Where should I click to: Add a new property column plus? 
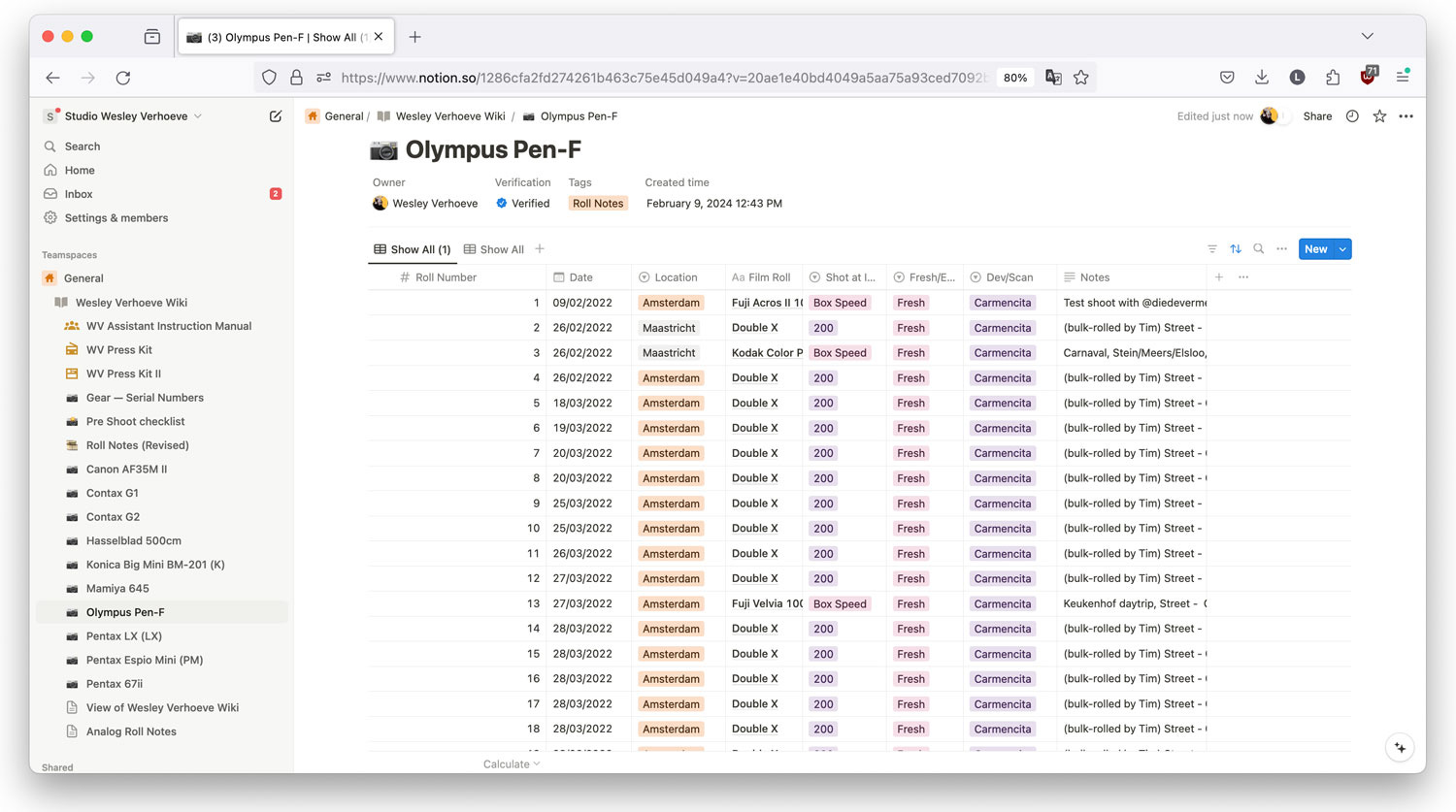click(x=1219, y=277)
